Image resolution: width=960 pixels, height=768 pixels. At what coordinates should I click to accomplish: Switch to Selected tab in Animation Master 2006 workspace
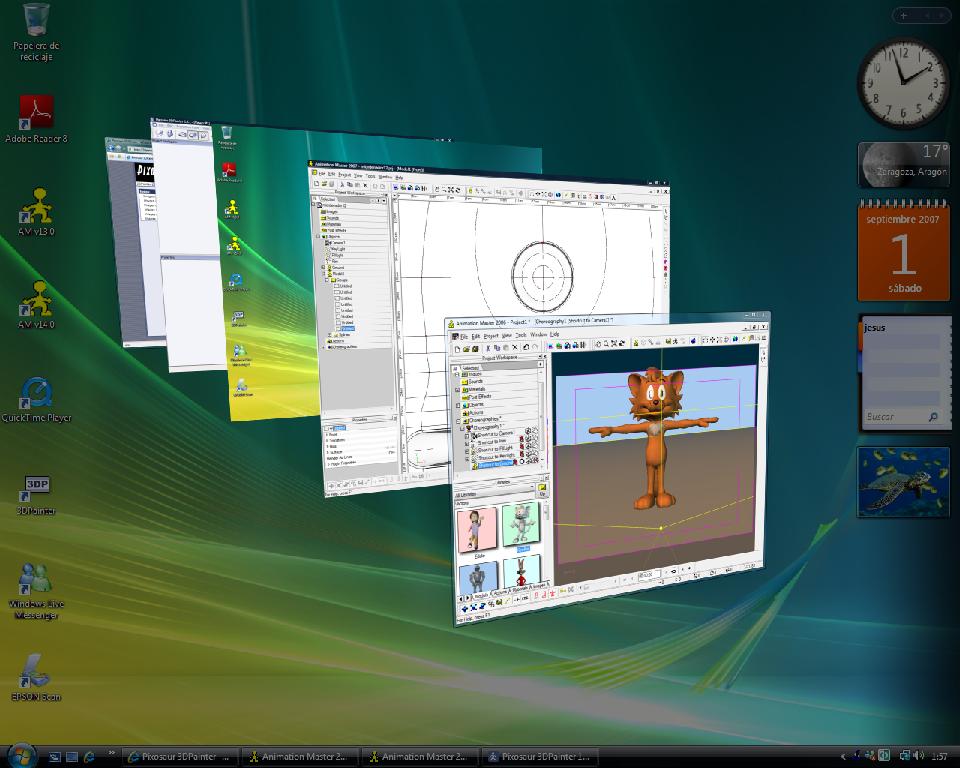click(x=470, y=368)
